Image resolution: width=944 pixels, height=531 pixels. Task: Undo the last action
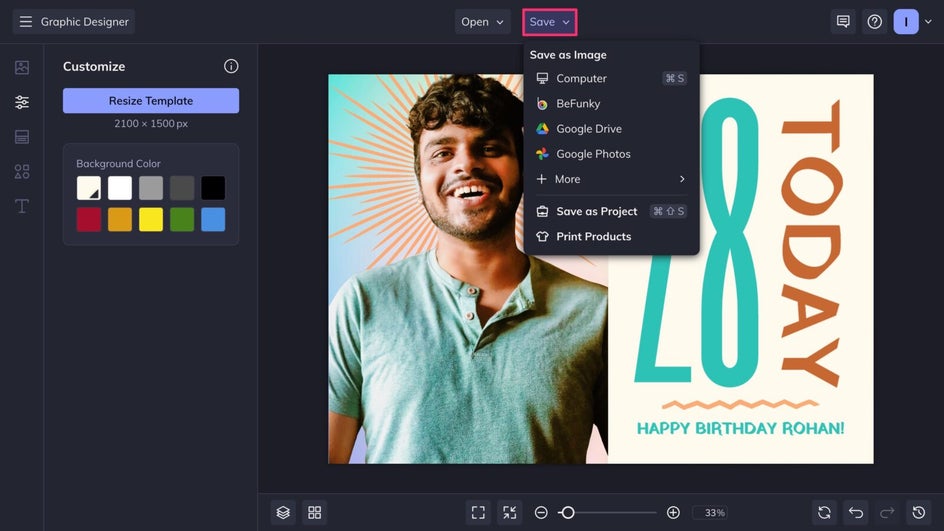pyautogui.click(x=856, y=512)
